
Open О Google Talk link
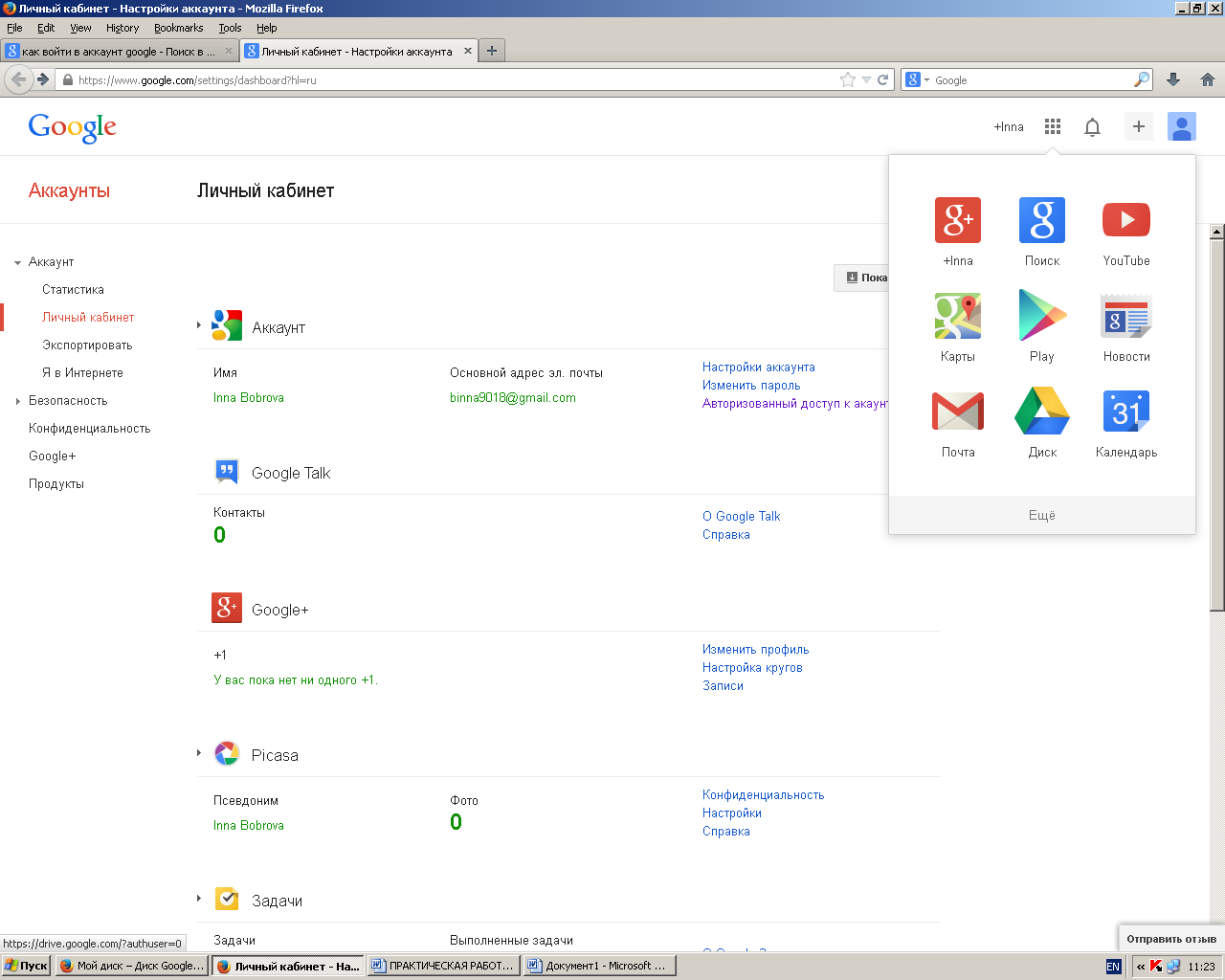pos(742,517)
